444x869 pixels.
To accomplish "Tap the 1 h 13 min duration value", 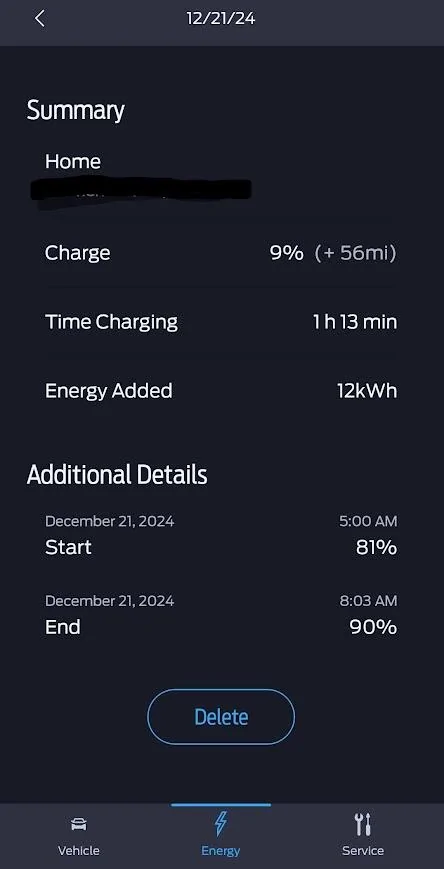I will (x=355, y=322).
